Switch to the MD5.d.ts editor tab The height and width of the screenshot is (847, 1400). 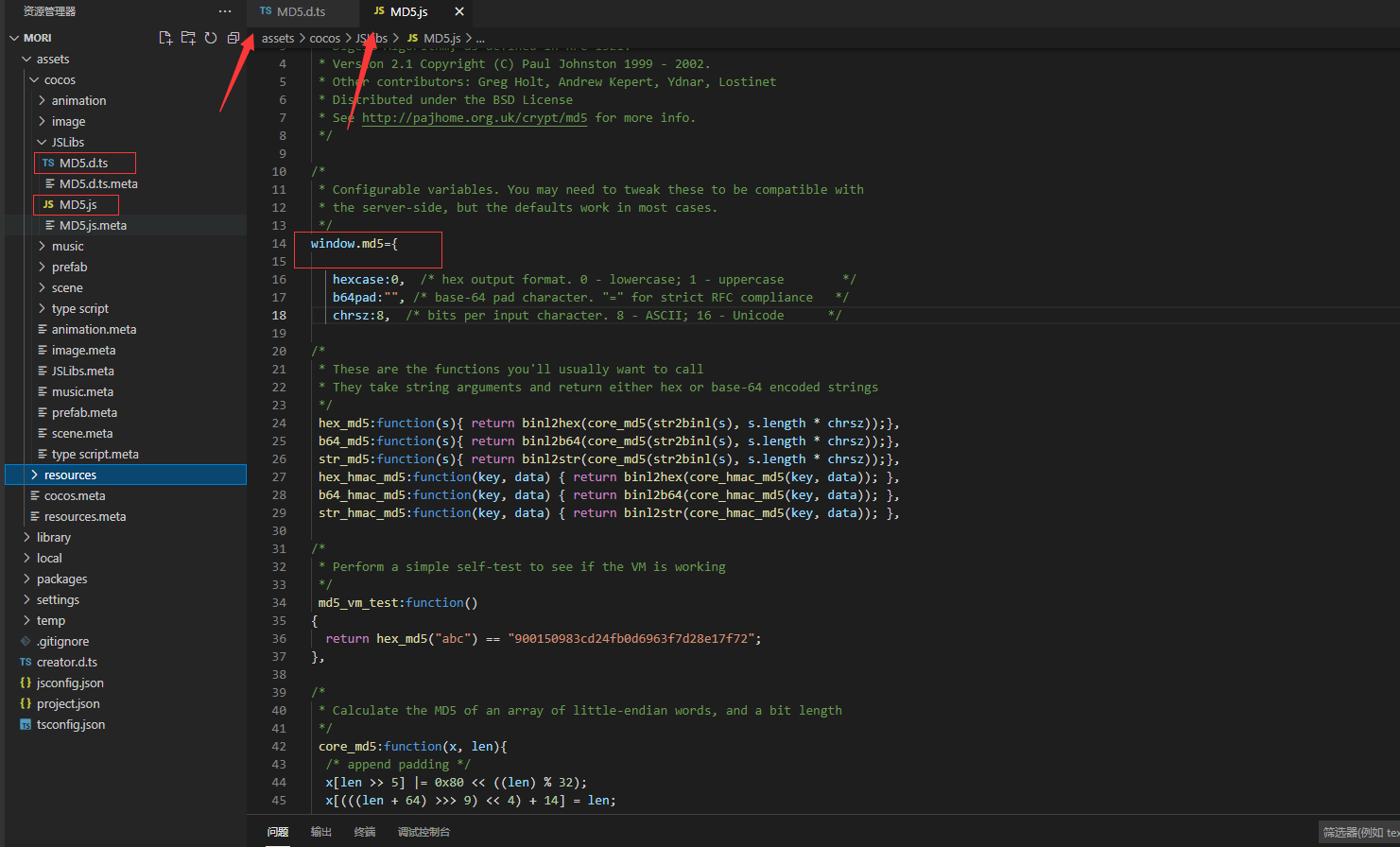302,11
